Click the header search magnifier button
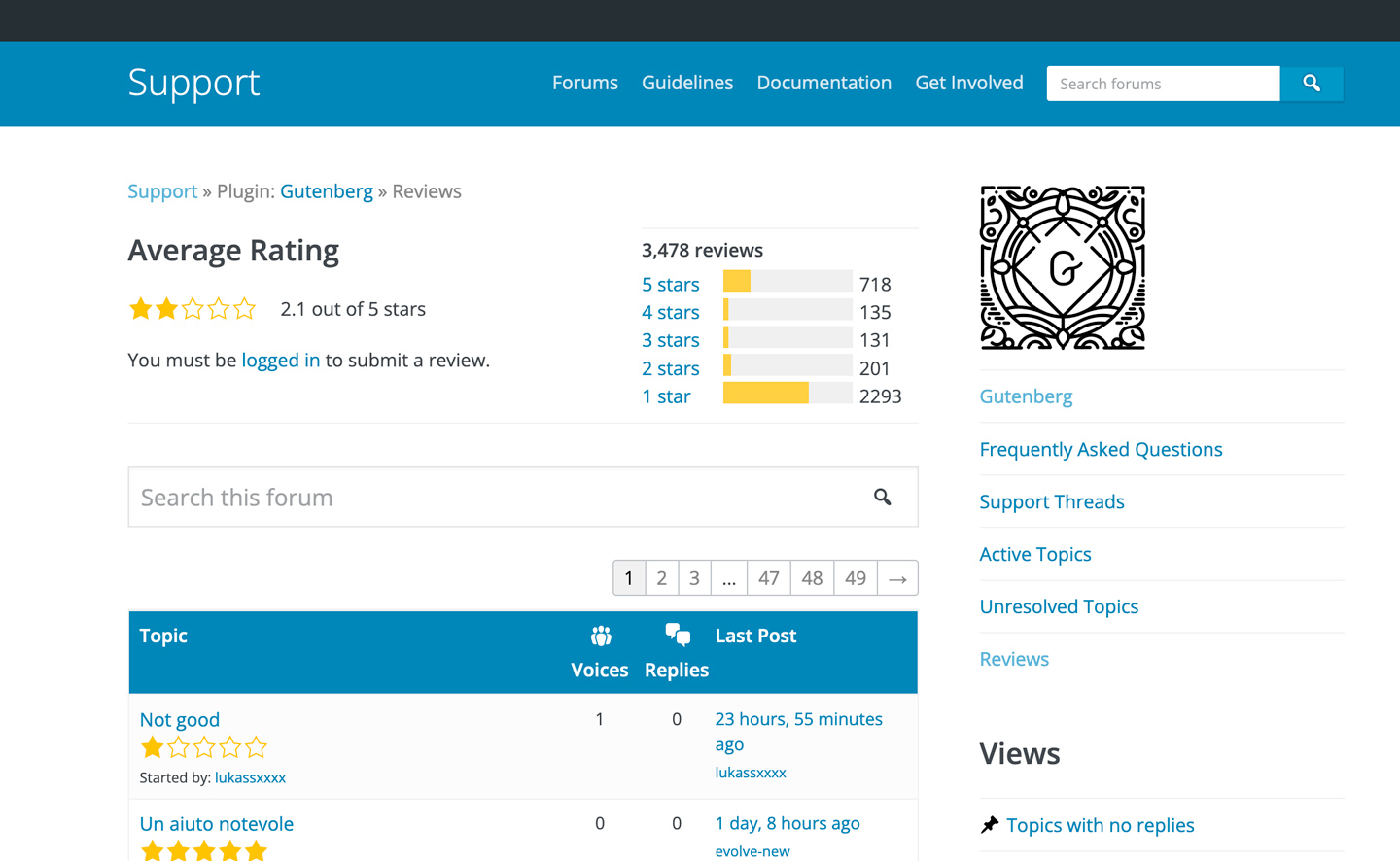The image size is (1400, 861). pyautogui.click(x=1311, y=84)
